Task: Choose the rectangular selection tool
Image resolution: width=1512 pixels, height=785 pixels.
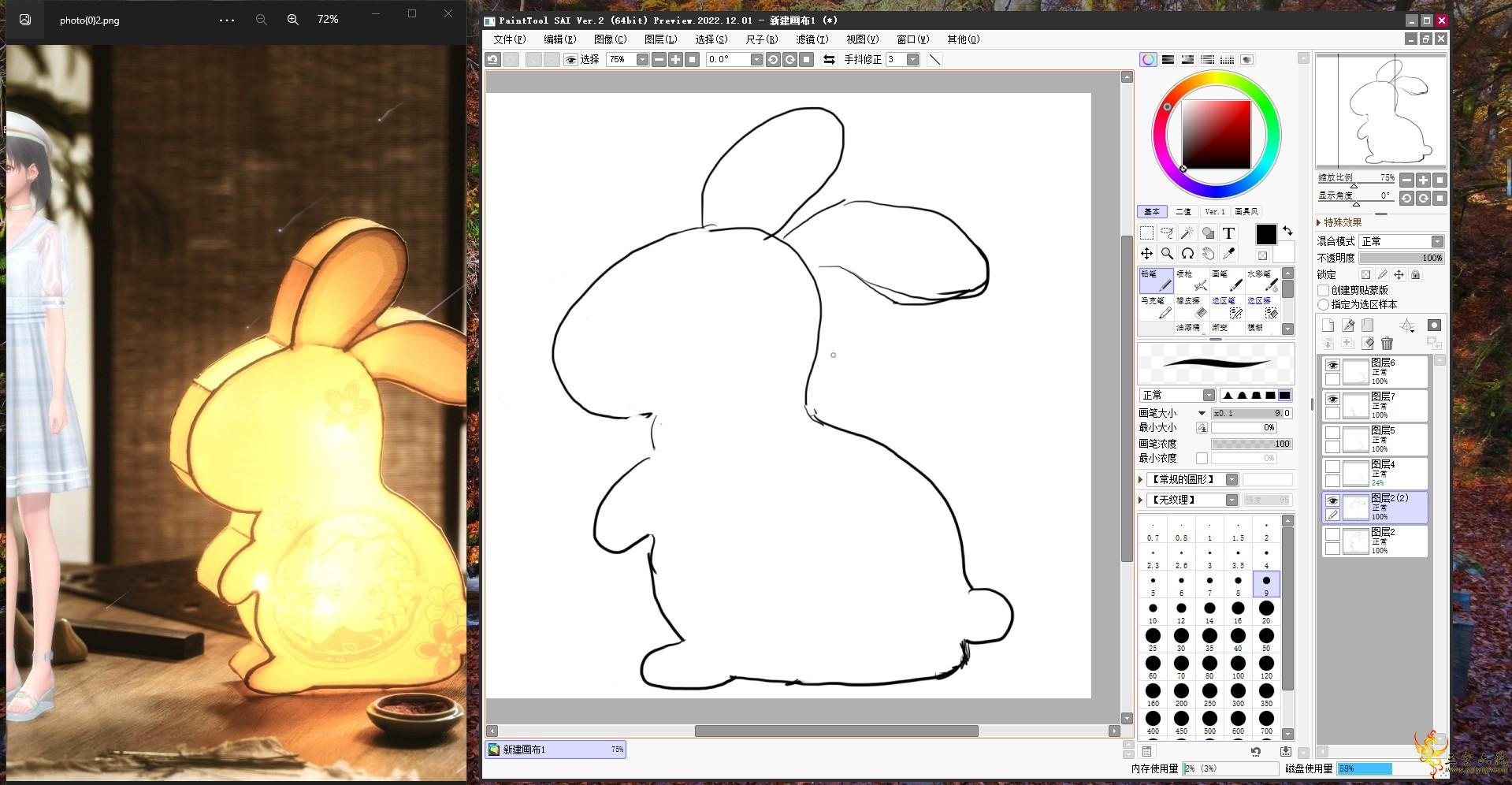Action: (x=1146, y=233)
